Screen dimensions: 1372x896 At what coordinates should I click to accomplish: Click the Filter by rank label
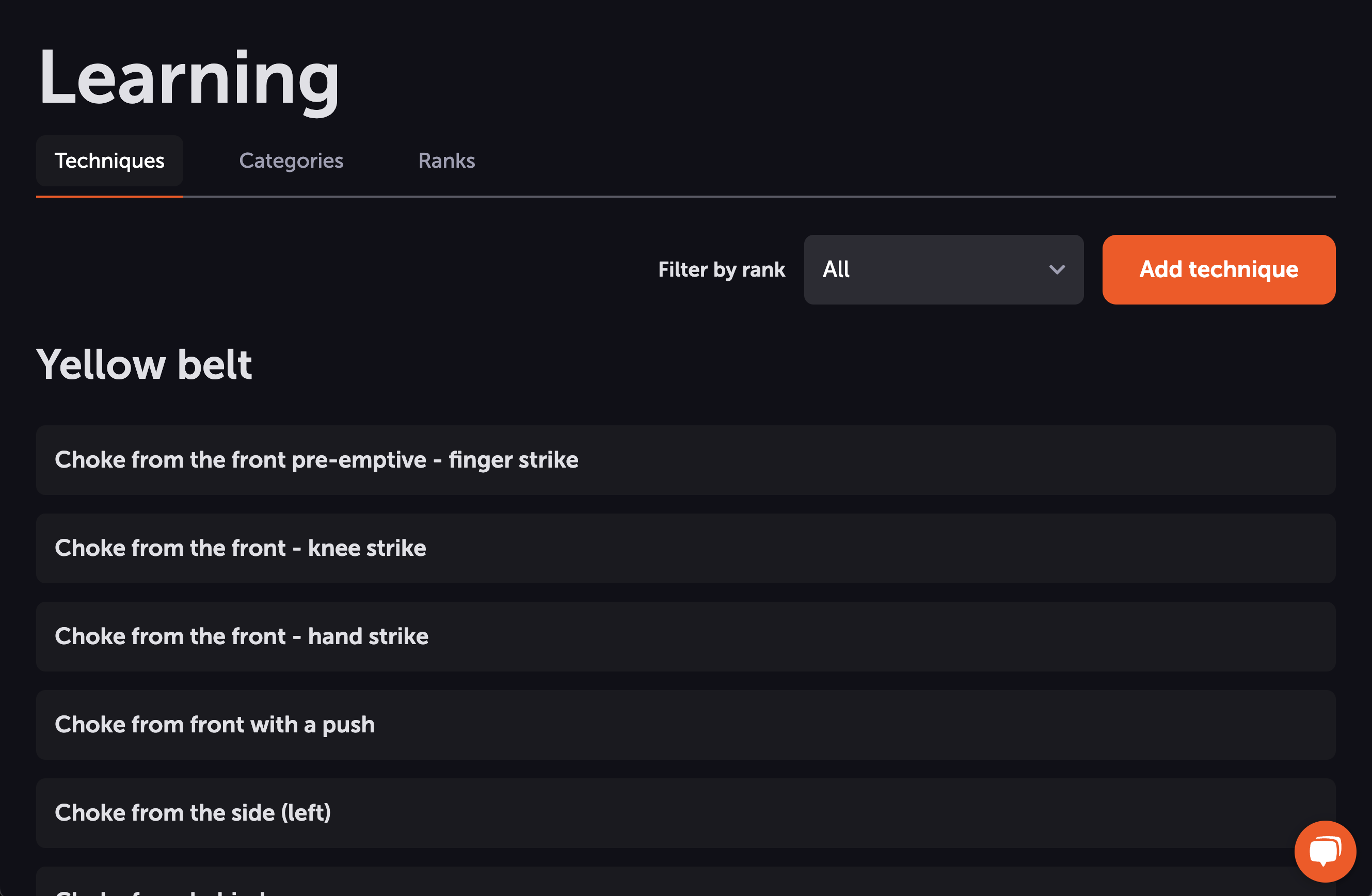[x=721, y=269]
